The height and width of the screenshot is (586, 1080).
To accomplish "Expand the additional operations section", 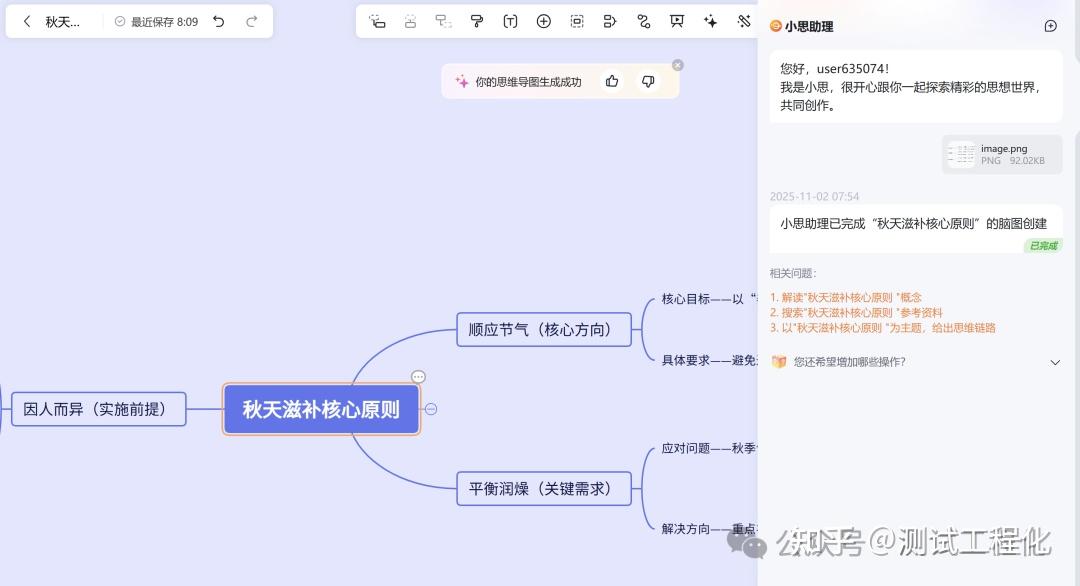I will (1055, 362).
